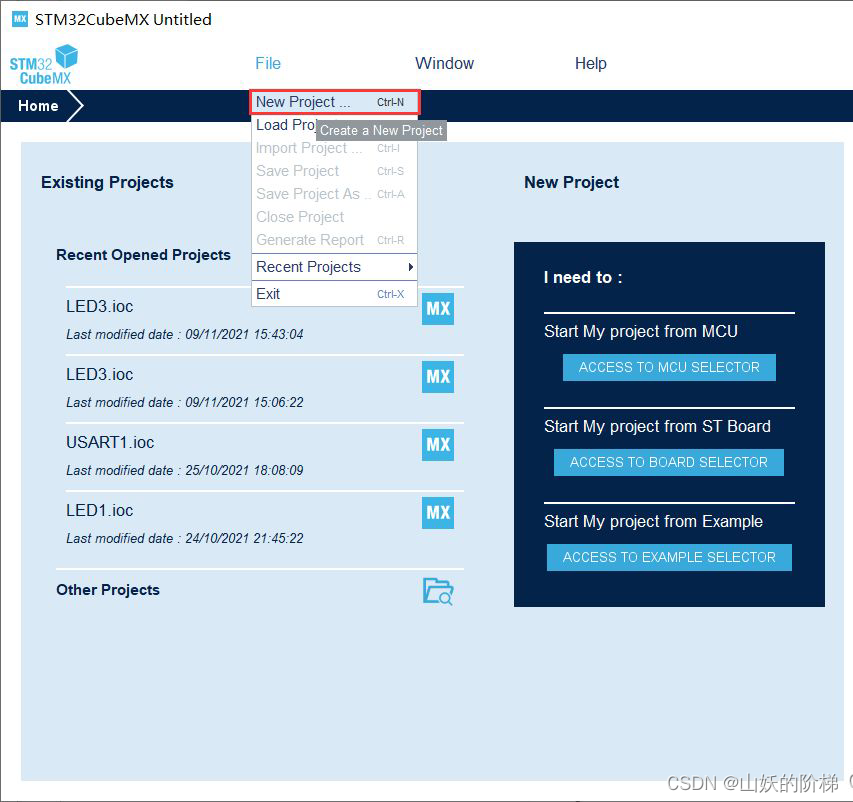Go to the Home breadcrumb
Image resolution: width=853 pixels, height=802 pixels.
point(38,106)
